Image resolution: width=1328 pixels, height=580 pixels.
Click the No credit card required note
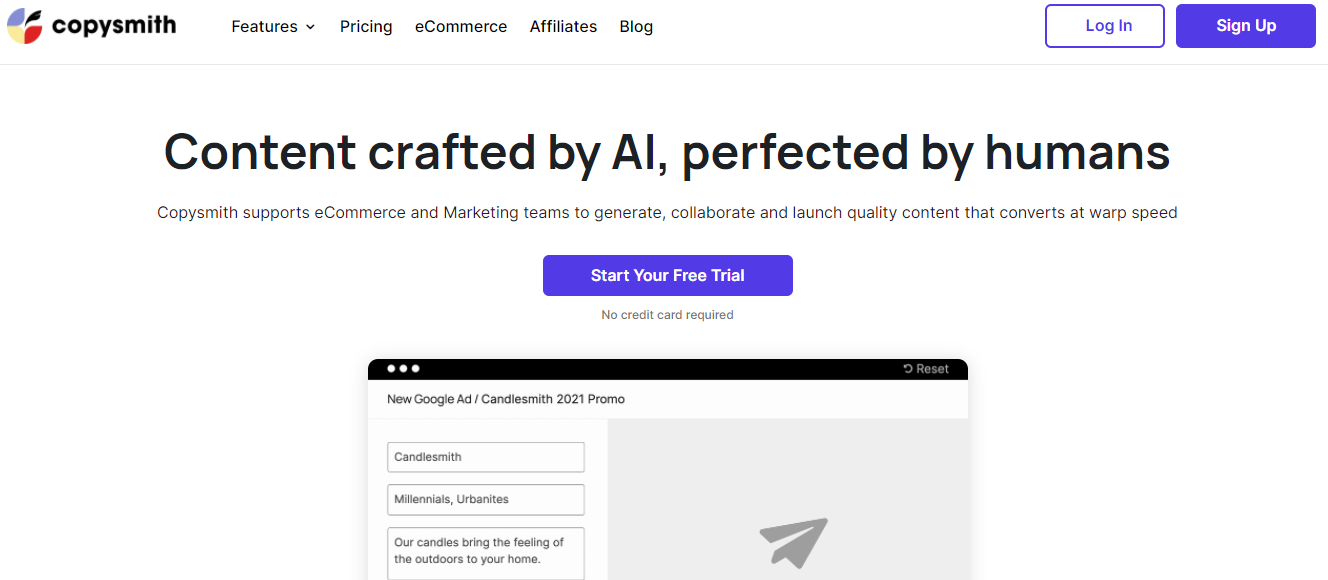tap(667, 315)
